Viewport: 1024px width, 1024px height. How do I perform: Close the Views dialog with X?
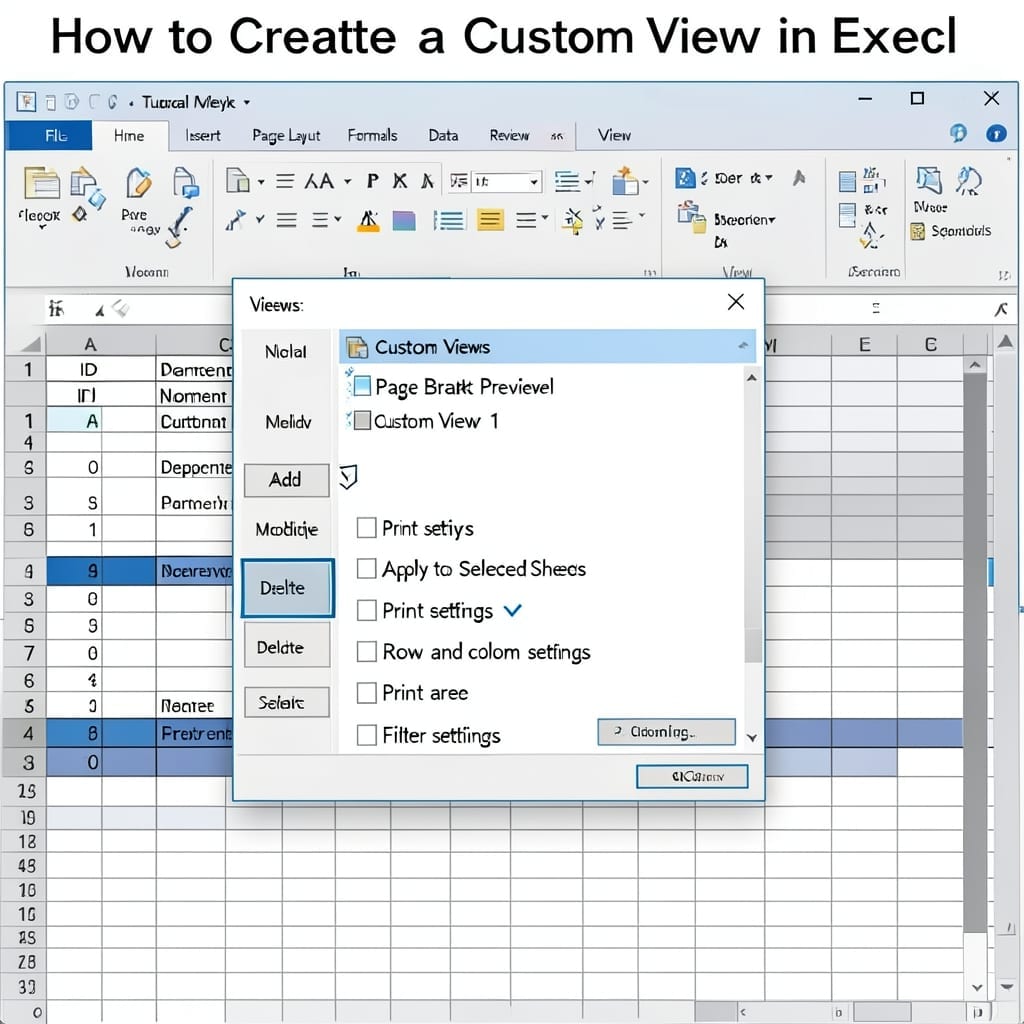[x=736, y=302]
